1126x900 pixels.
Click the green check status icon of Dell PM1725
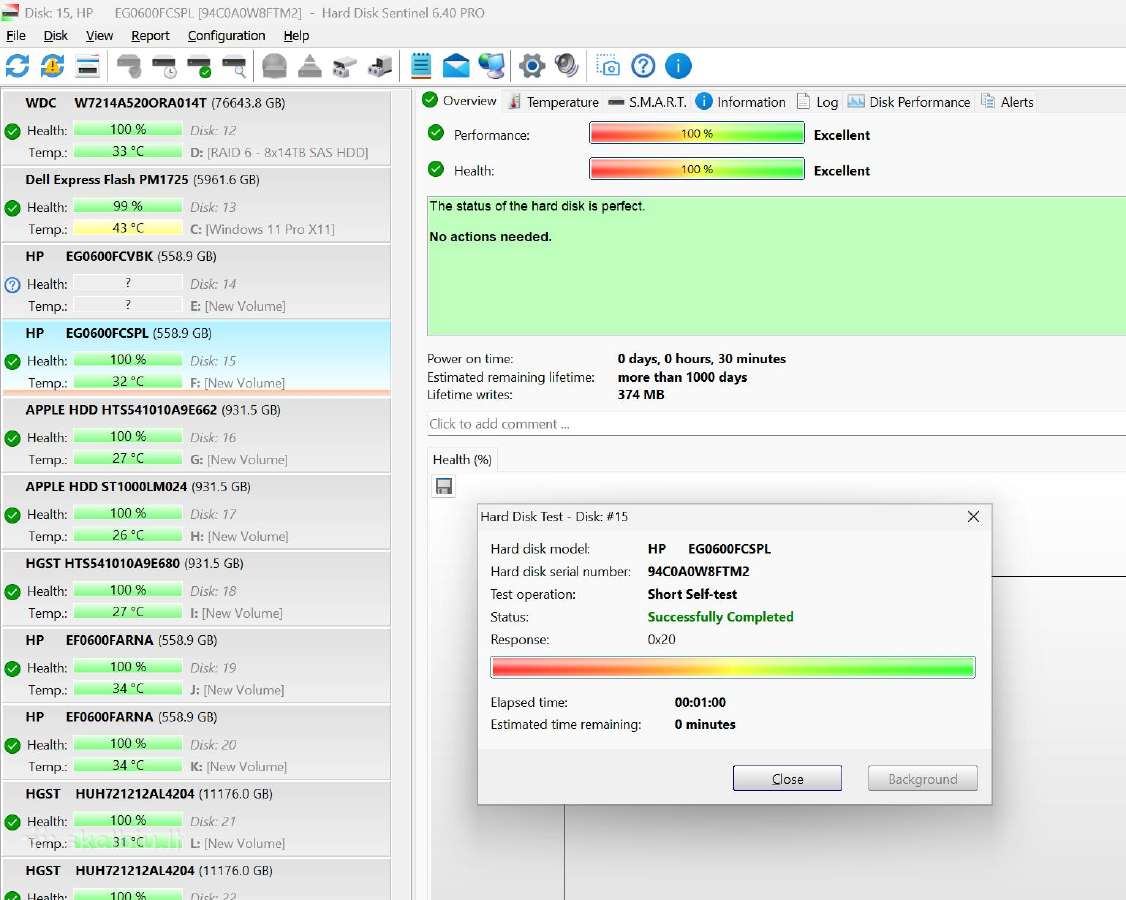click(12, 208)
